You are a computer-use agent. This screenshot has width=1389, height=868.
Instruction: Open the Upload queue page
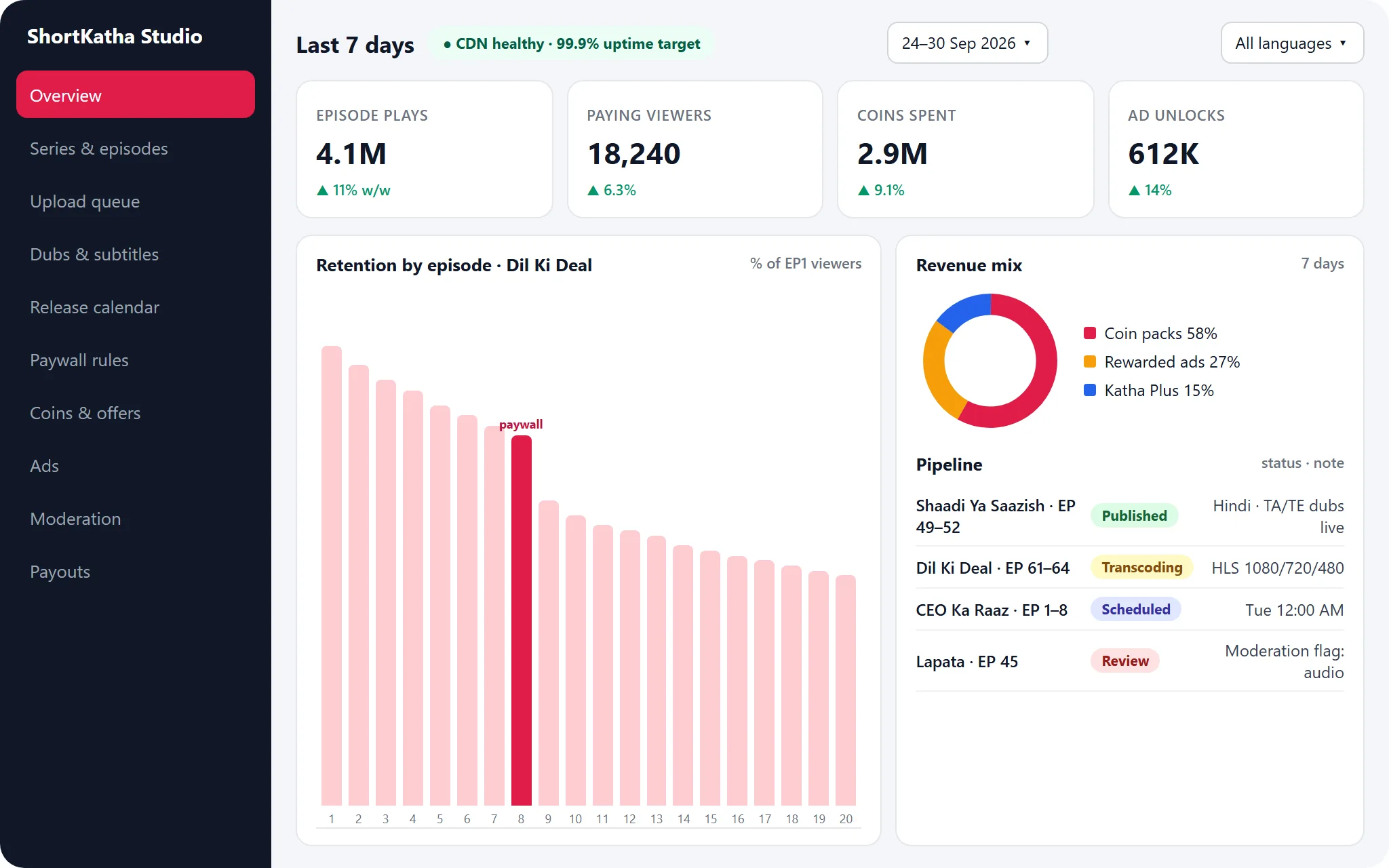136,201
